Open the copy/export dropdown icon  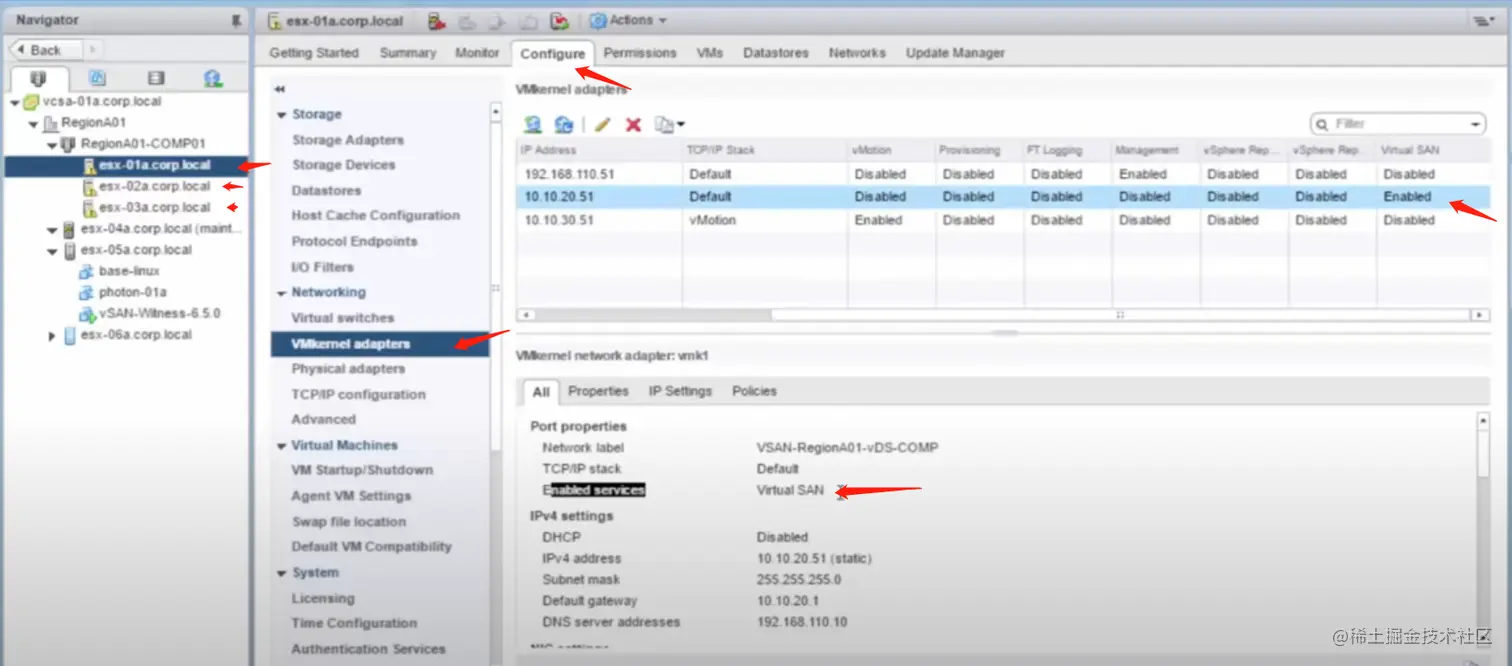click(669, 124)
